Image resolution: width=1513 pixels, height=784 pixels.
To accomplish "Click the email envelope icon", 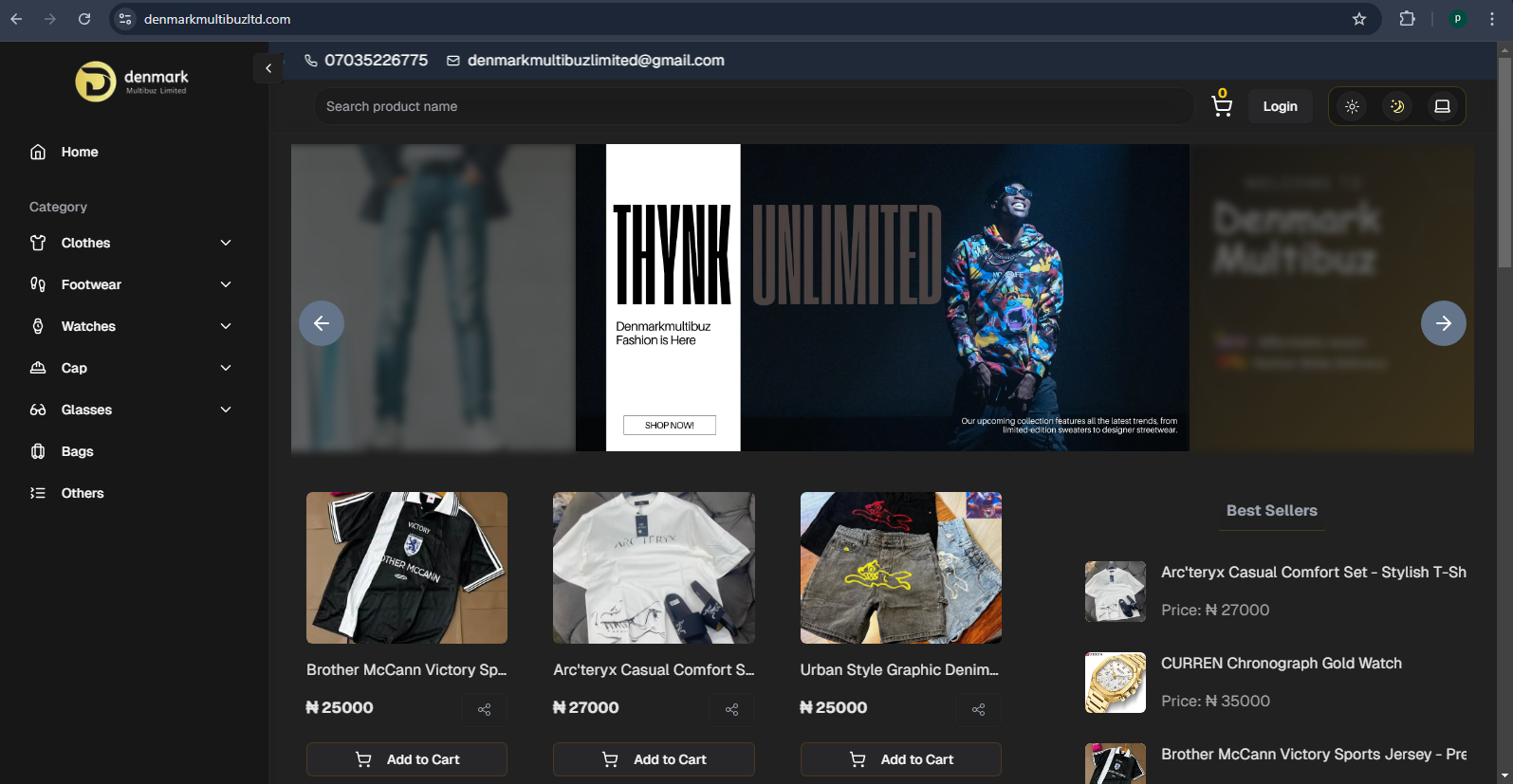I will tap(453, 61).
